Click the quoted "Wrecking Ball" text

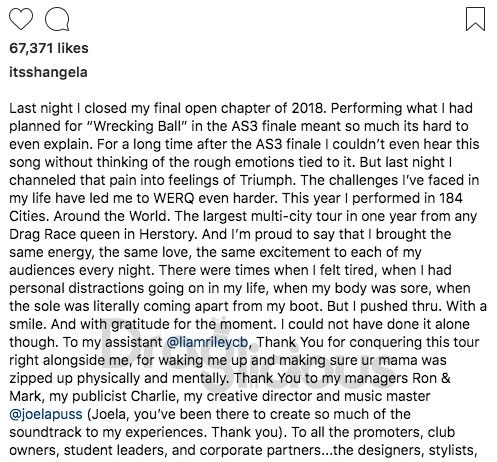(136, 126)
